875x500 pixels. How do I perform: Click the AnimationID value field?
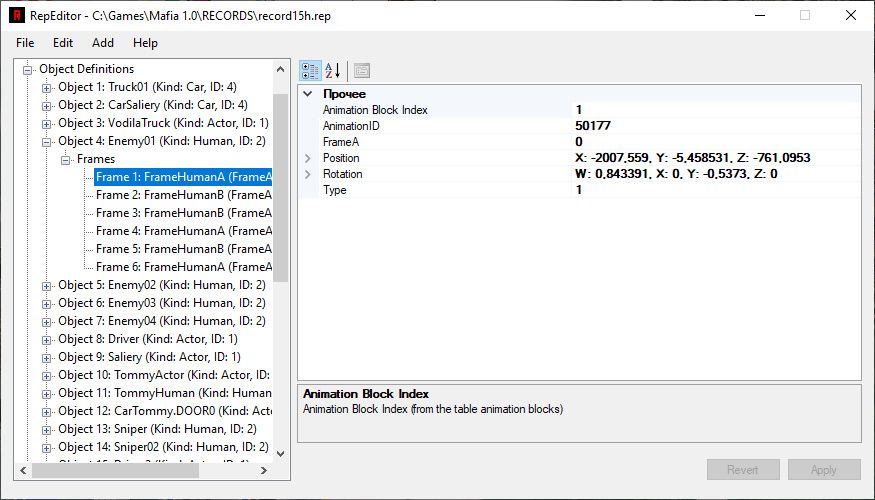point(714,126)
